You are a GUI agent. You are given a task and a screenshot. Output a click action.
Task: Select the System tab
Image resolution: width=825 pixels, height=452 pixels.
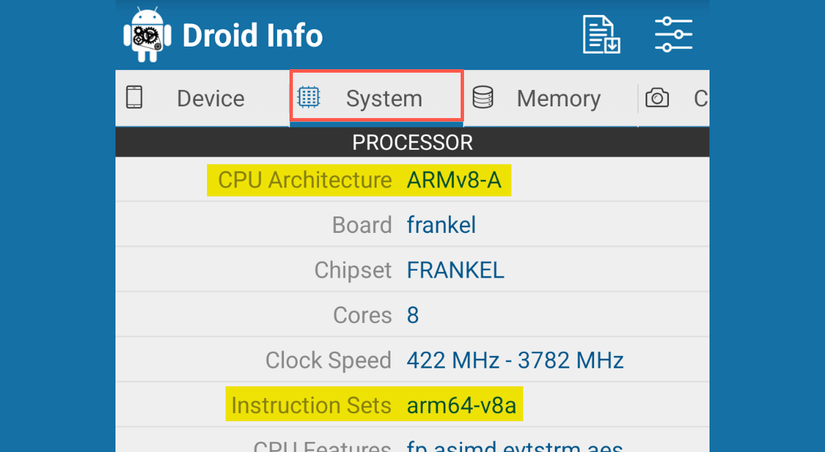click(384, 99)
